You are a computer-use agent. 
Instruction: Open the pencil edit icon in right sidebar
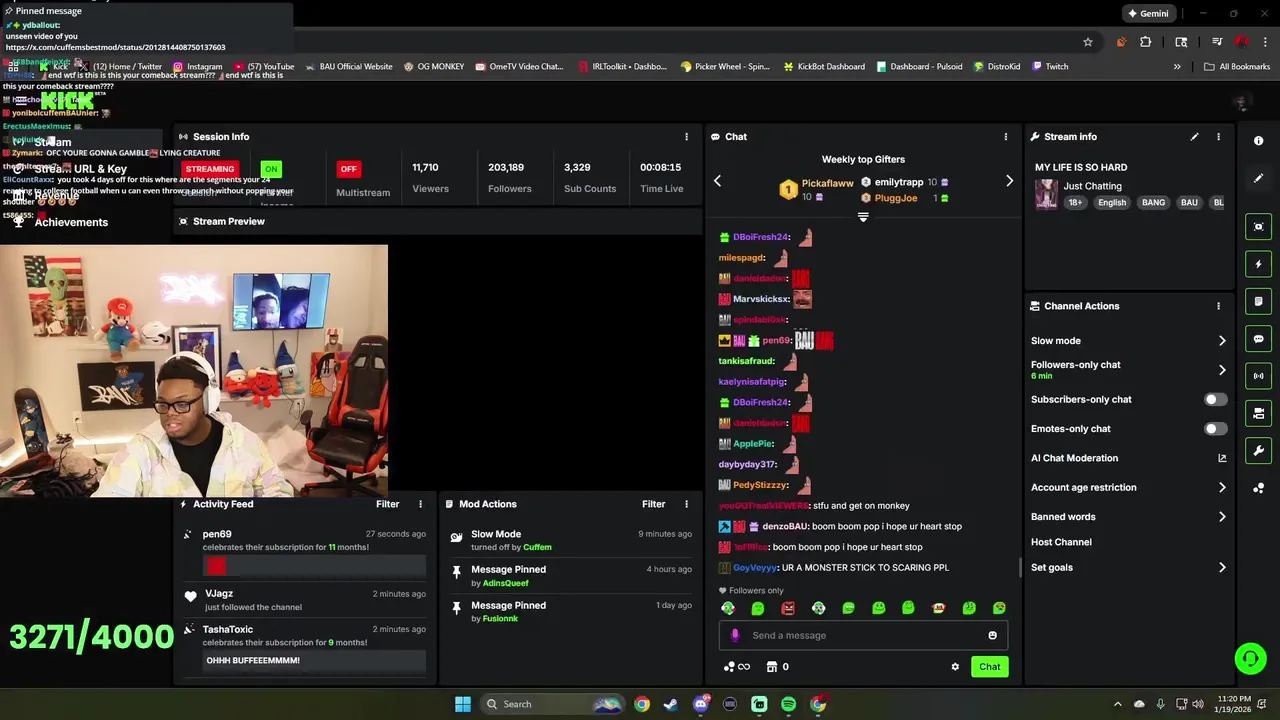pos(1258,178)
